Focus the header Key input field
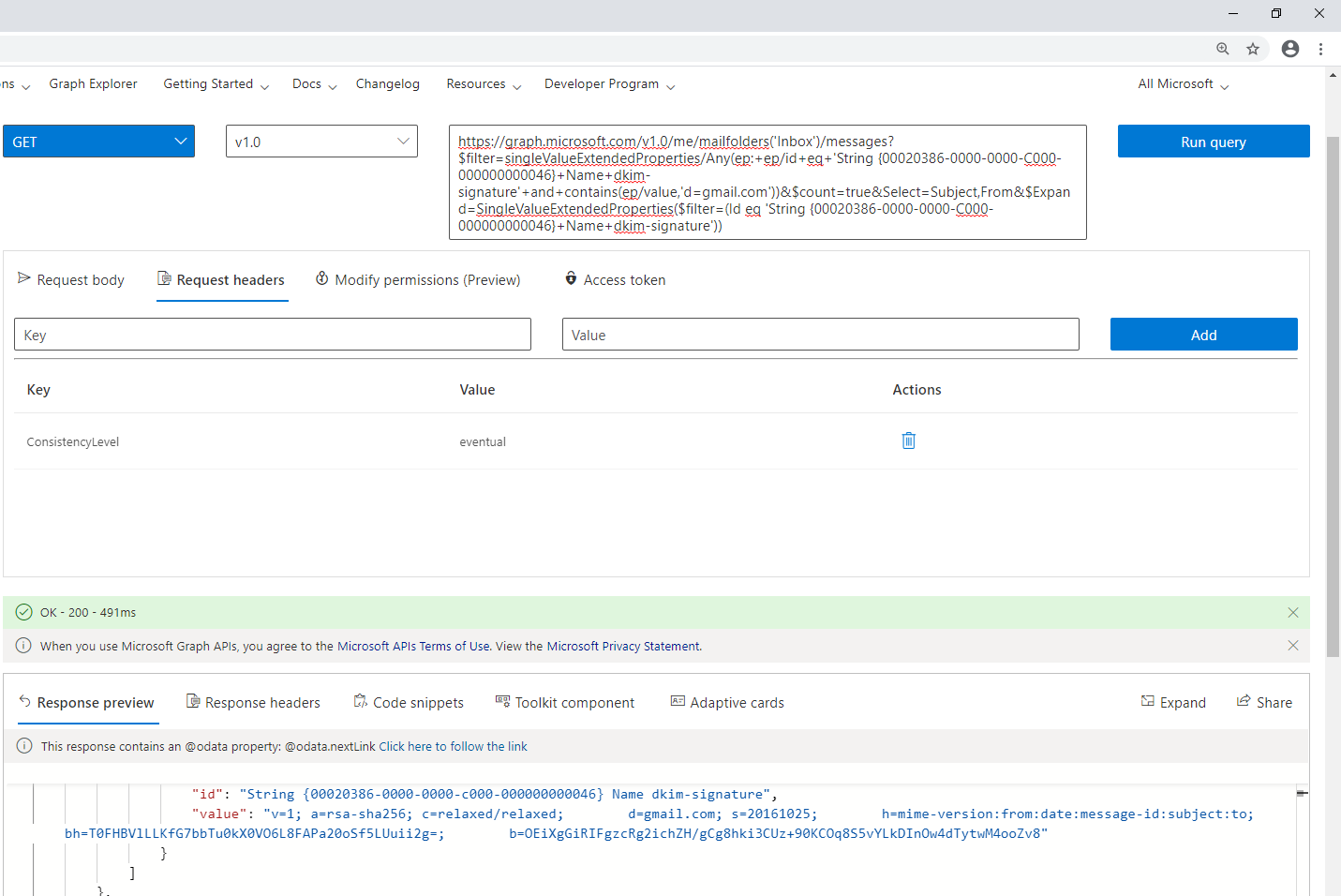Viewport: 1341px width, 896px height. (x=273, y=335)
